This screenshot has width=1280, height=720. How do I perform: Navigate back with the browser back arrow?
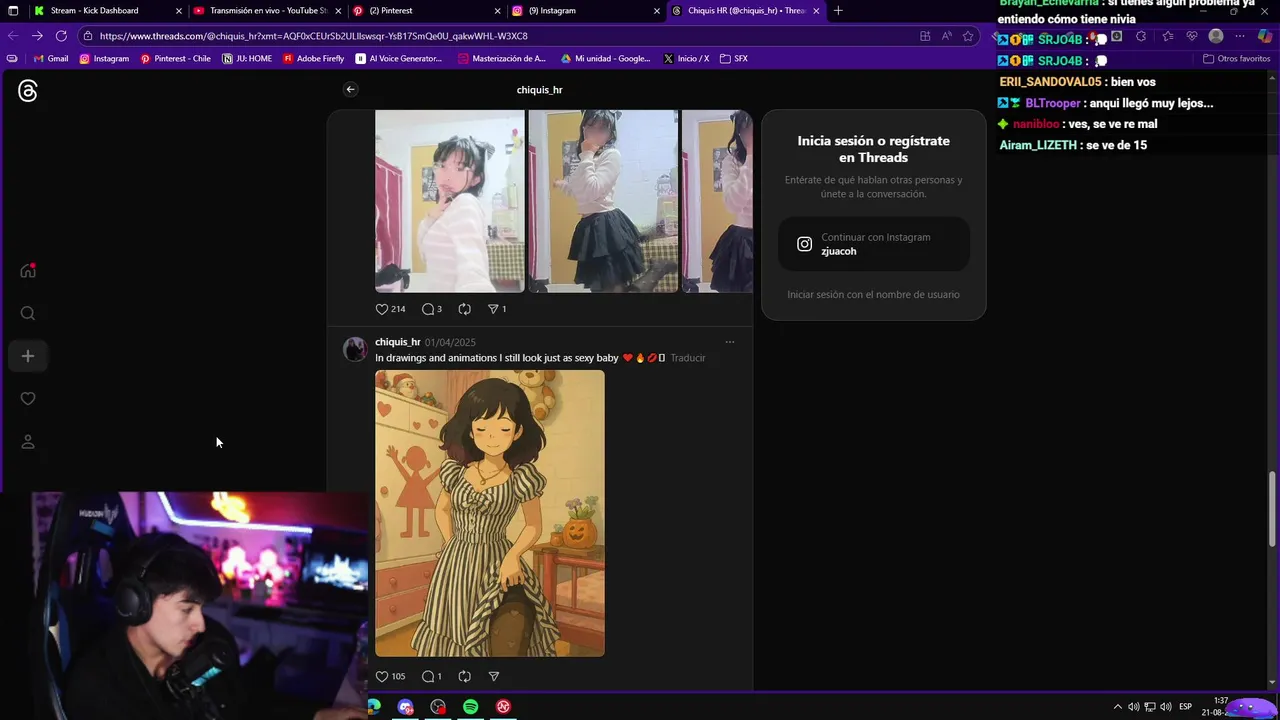(x=13, y=36)
